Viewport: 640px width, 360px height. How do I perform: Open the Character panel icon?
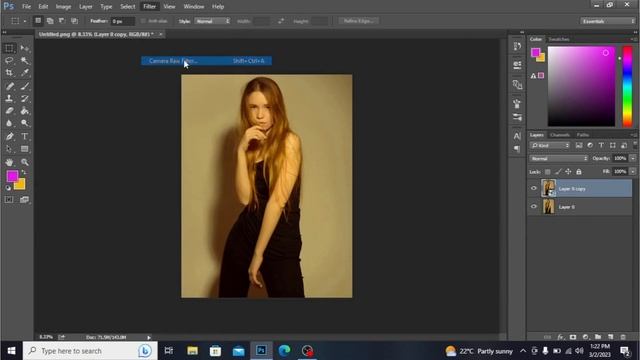coord(517,136)
